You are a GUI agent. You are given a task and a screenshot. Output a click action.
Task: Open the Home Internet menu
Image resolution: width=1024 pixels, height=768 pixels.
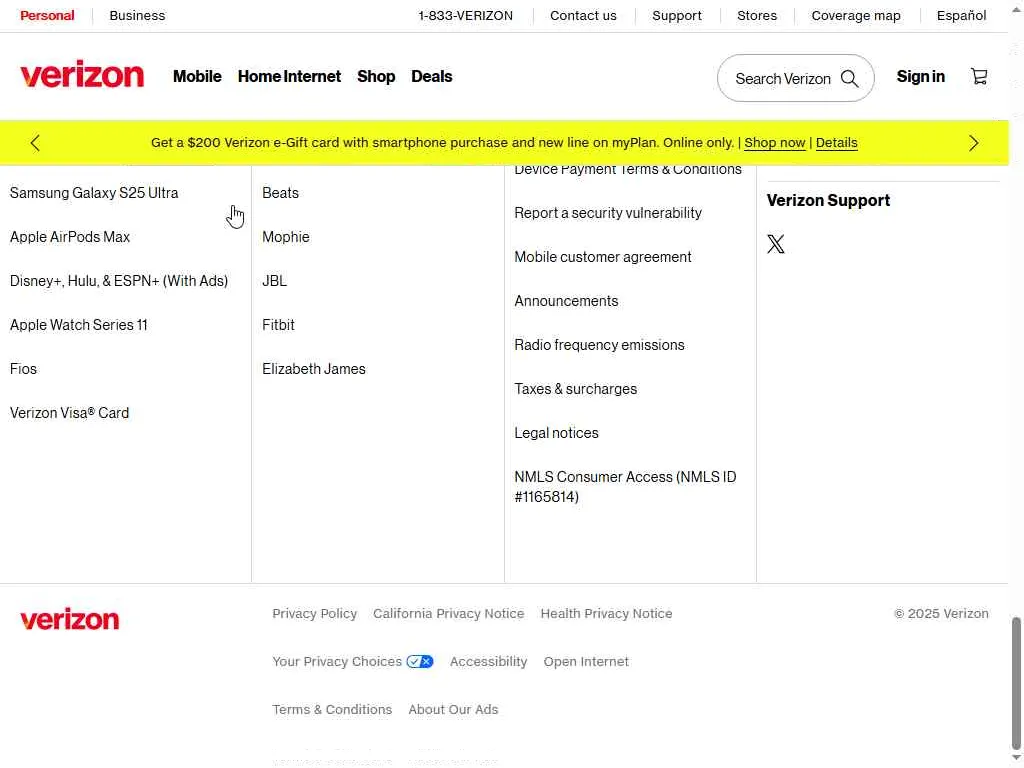click(289, 77)
